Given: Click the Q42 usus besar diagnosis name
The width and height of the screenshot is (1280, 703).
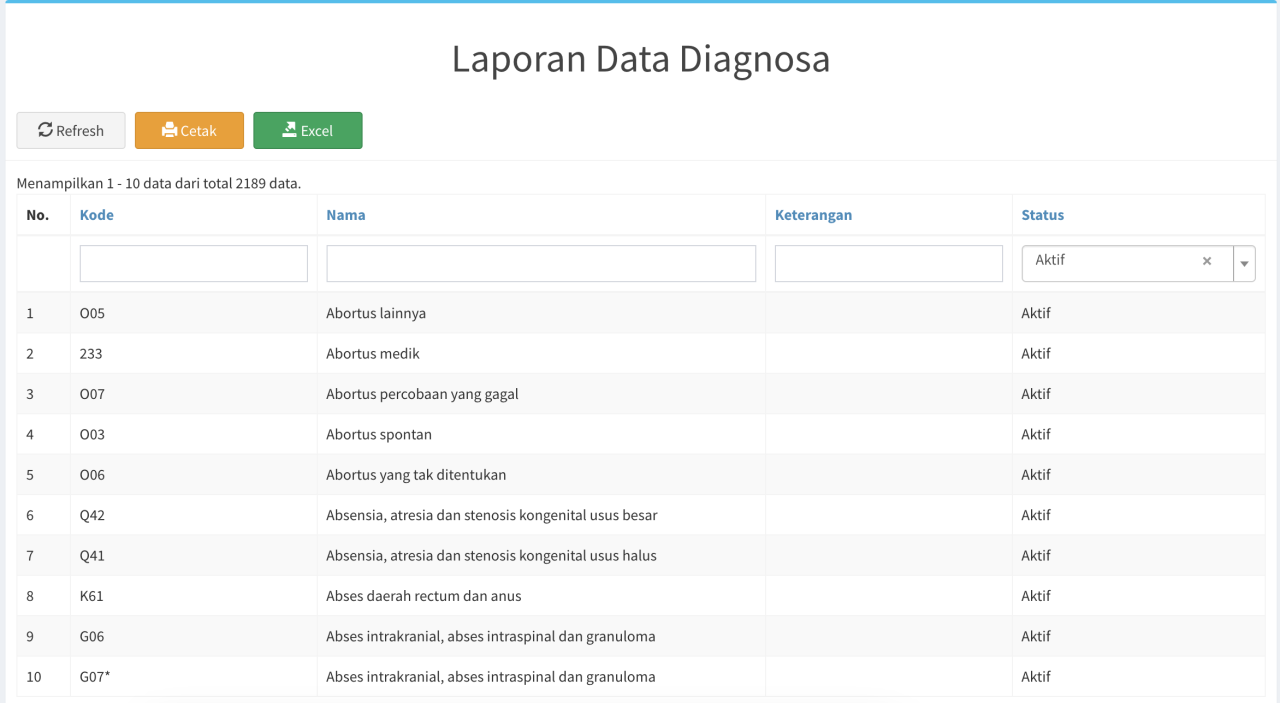Looking at the screenshot, I should pyautogui.click(x=492, y=515).
